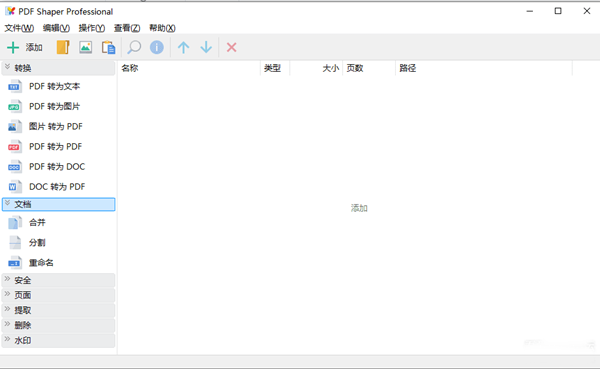
Task: Sort by the 页数 column header
Action: tap(369, 68)
